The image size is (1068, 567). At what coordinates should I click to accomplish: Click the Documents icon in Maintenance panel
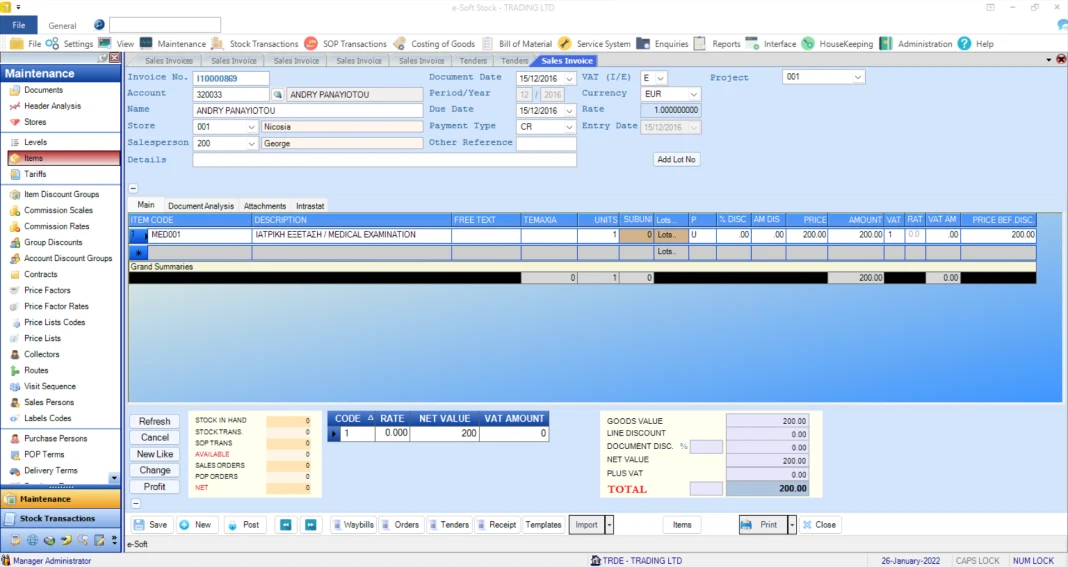(x=14, y=90)
